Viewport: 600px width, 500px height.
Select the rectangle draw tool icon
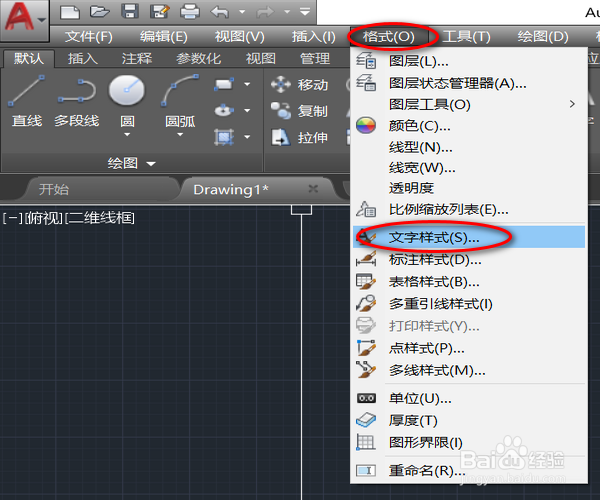click(224, 84)
